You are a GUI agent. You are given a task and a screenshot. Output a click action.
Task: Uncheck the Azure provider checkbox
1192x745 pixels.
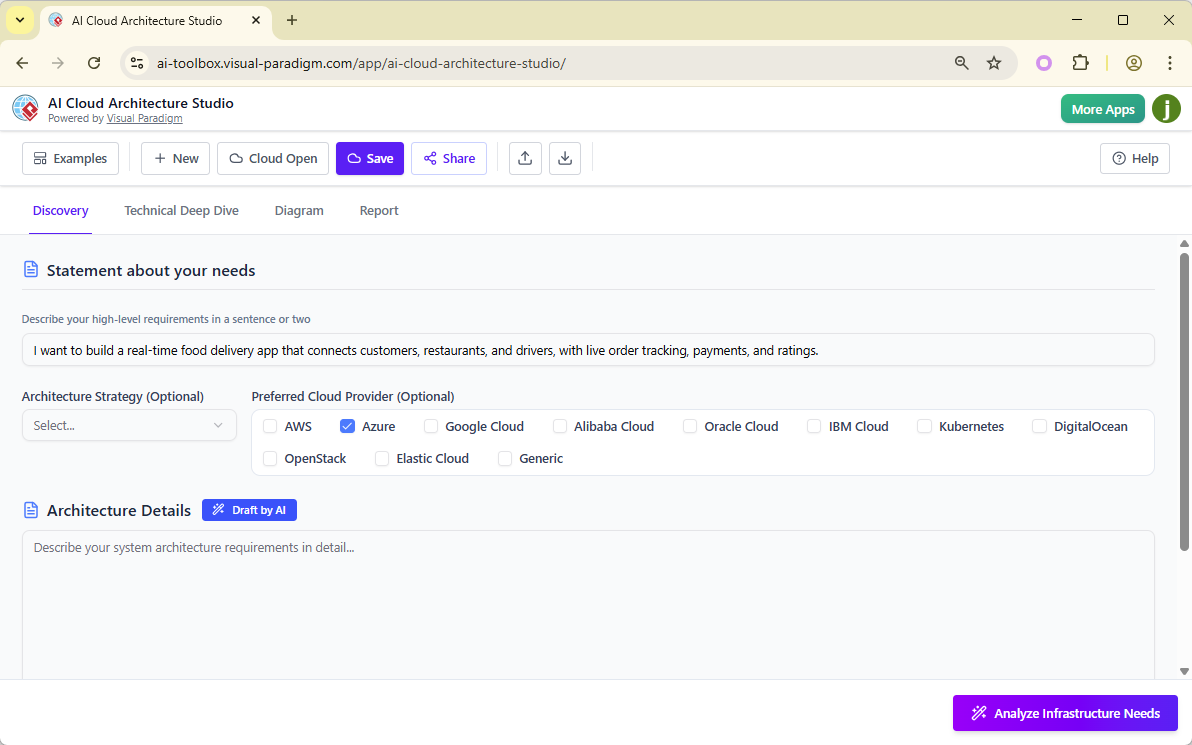(348, 426)
